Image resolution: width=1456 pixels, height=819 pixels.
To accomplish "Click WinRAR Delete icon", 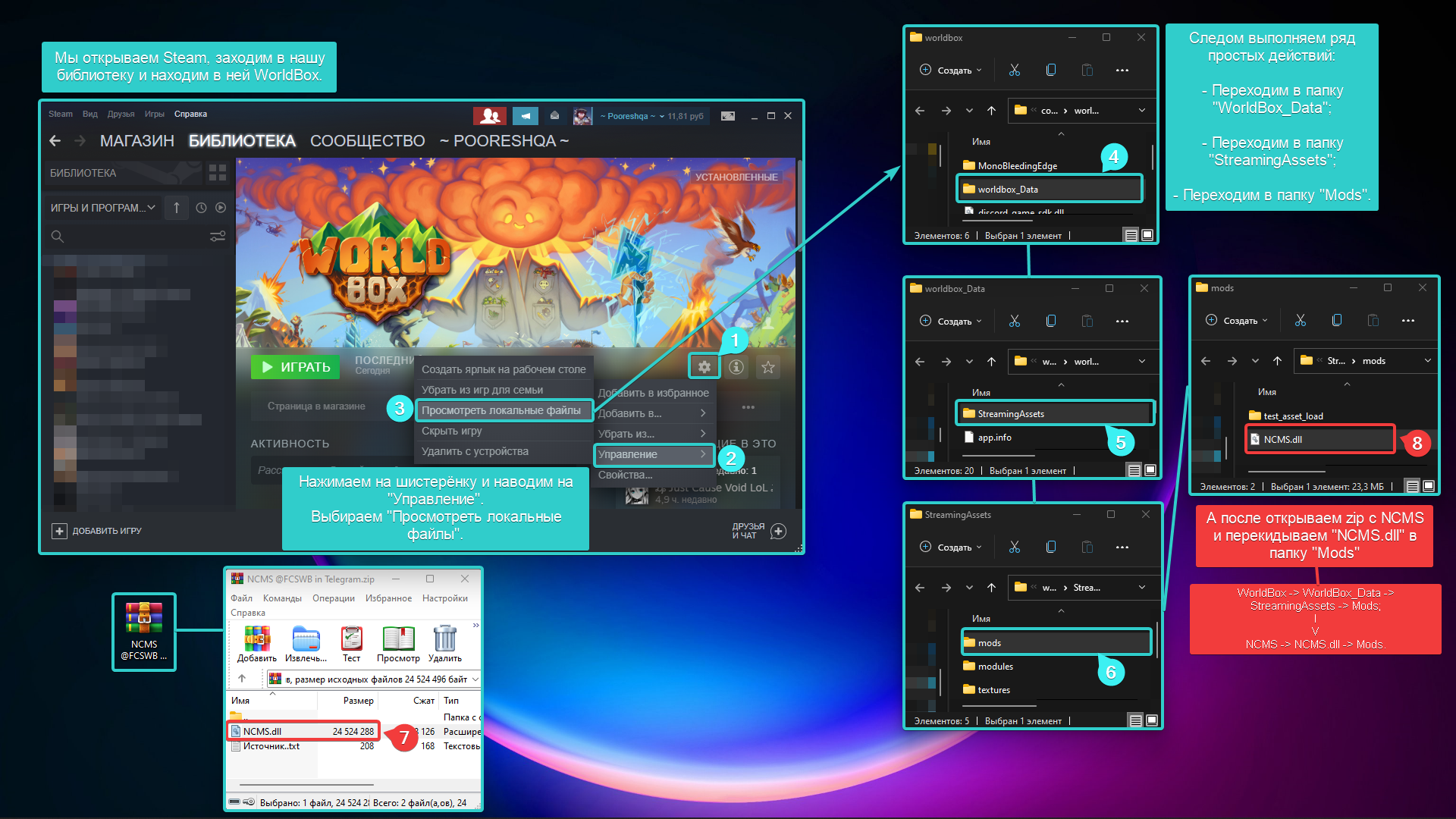I will [x=444, y=645].
